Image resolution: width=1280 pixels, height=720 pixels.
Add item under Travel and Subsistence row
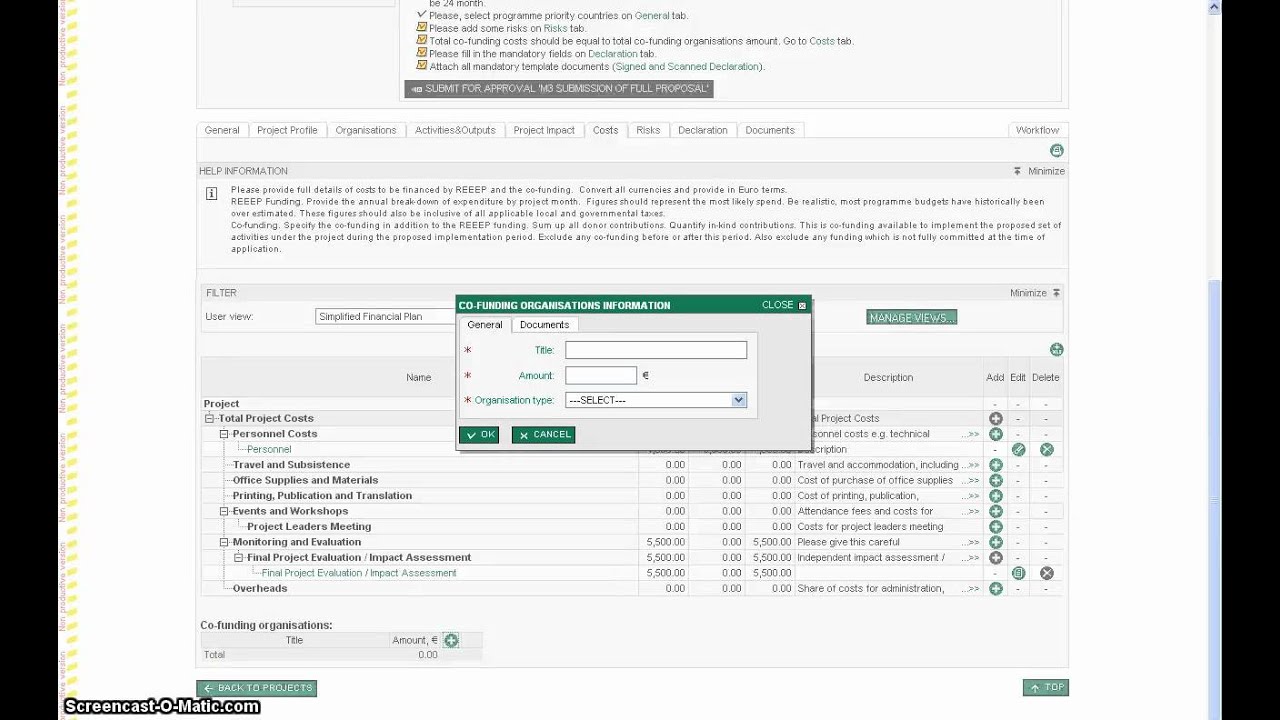tap(995, 465)
